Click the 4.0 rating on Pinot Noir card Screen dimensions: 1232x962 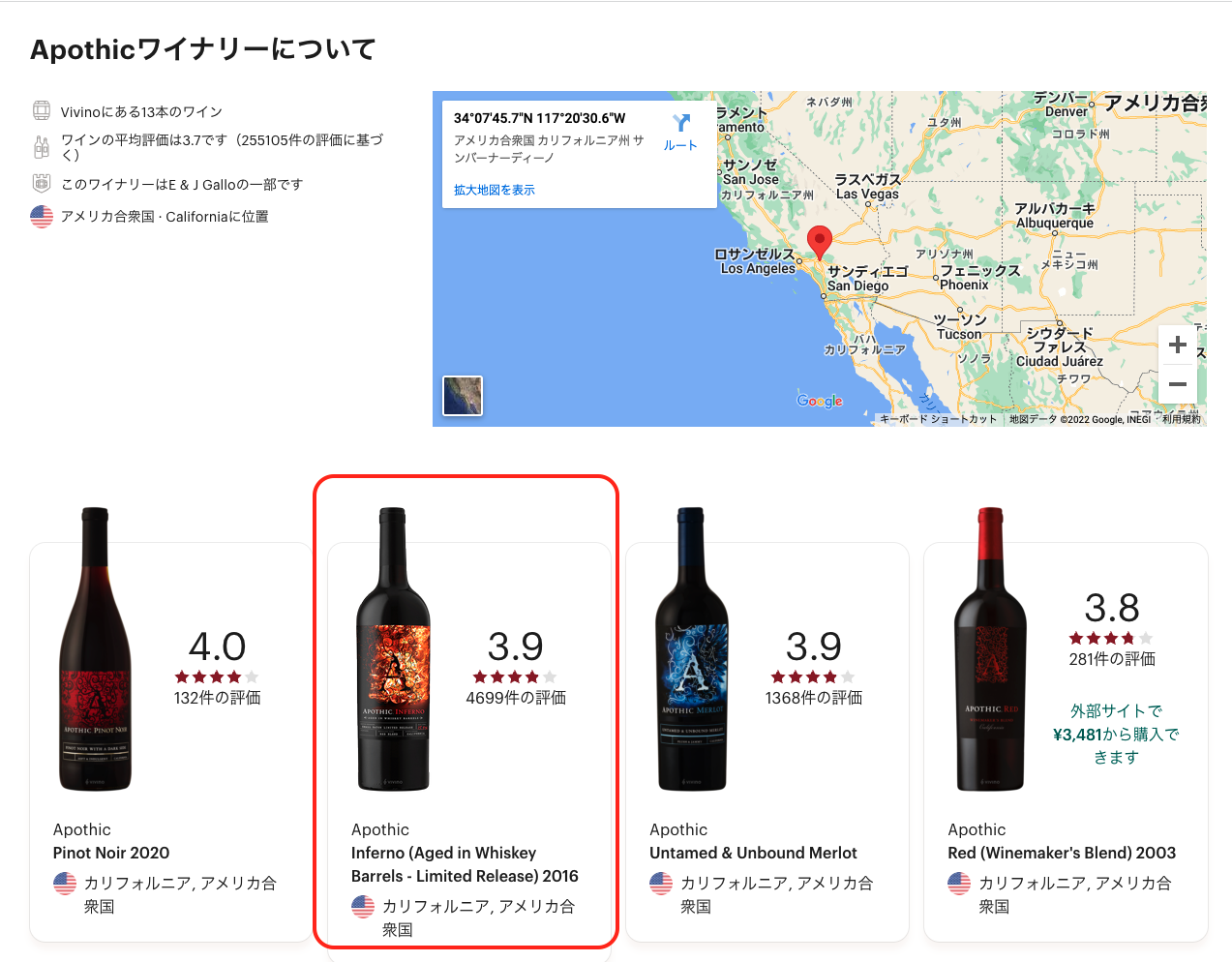218,646
